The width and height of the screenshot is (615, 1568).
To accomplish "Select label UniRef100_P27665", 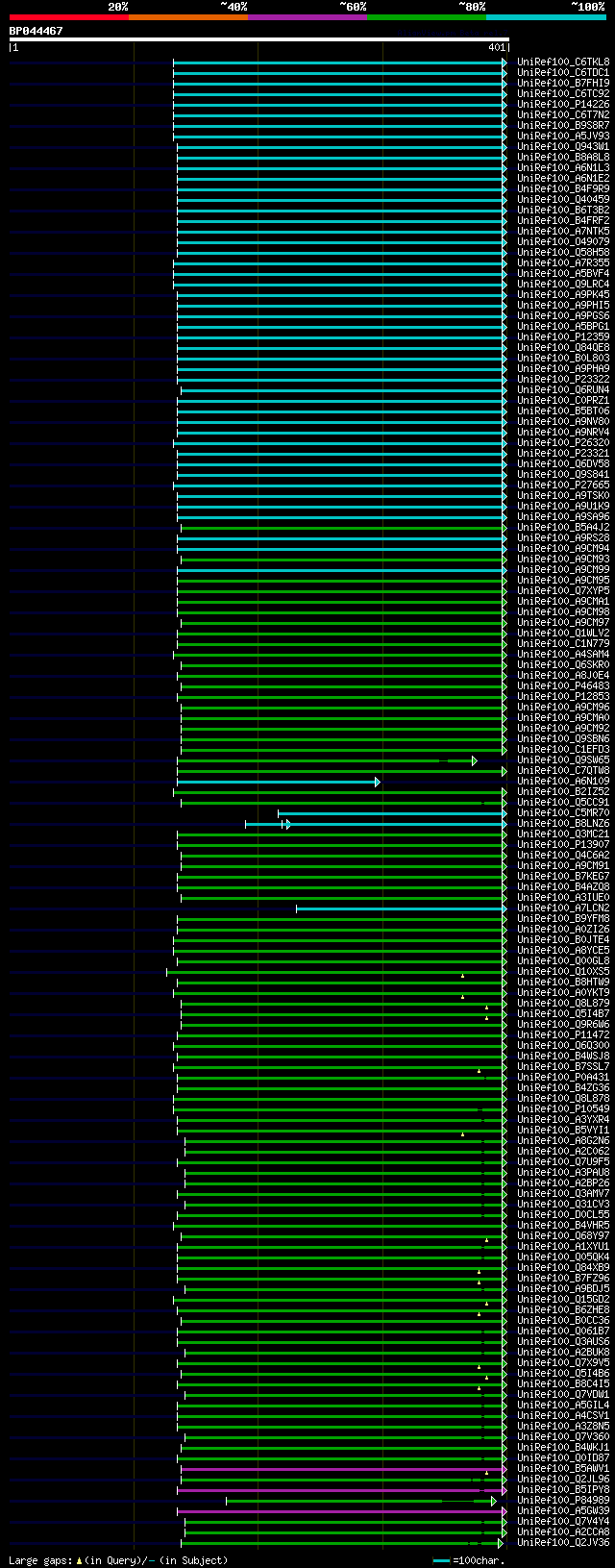I will [563, 485].
